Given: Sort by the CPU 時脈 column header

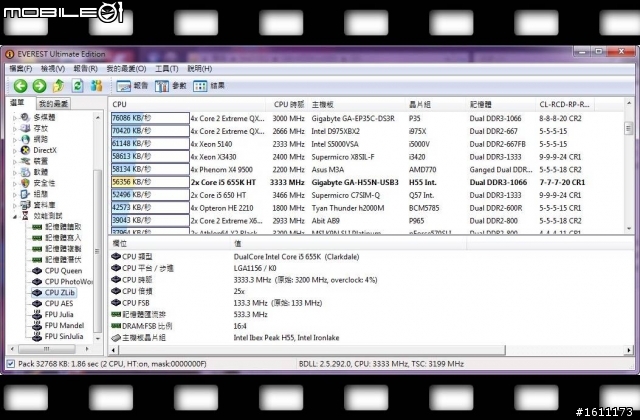Looking at the screenshot, I should 288,104.
